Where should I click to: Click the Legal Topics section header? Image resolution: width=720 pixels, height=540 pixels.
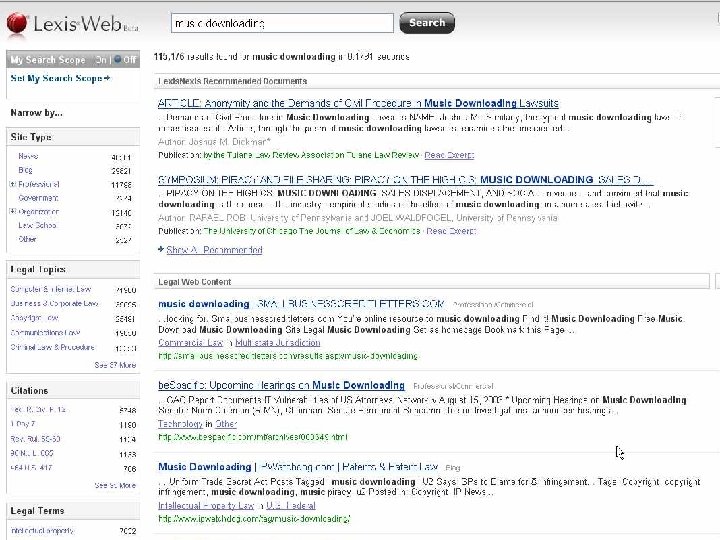73,270
